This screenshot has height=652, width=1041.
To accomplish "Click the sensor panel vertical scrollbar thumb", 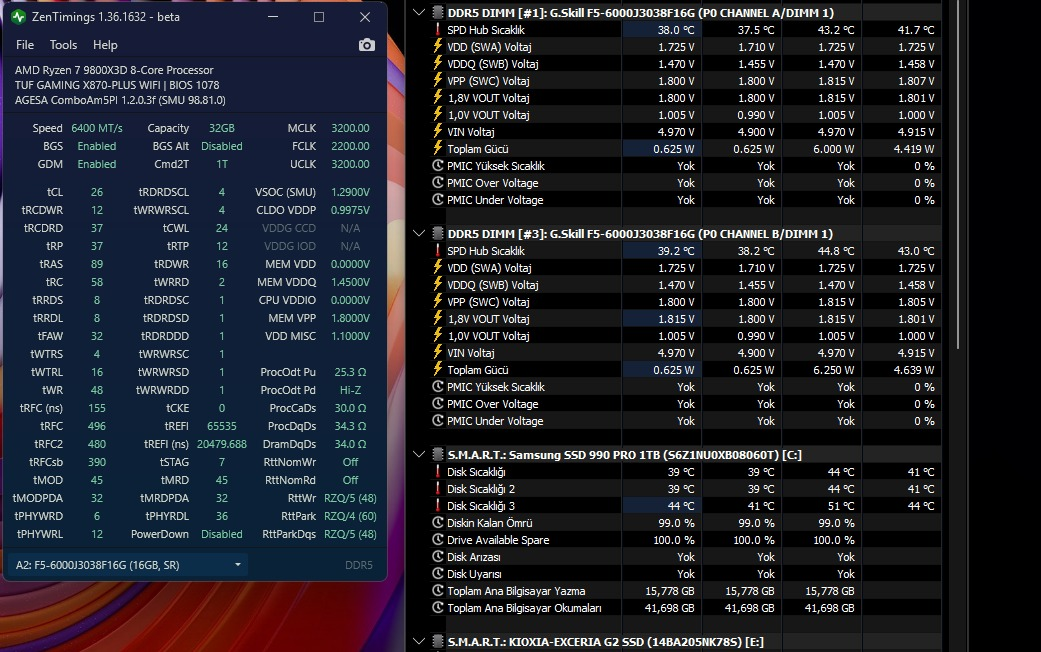I will coord(957,174).
